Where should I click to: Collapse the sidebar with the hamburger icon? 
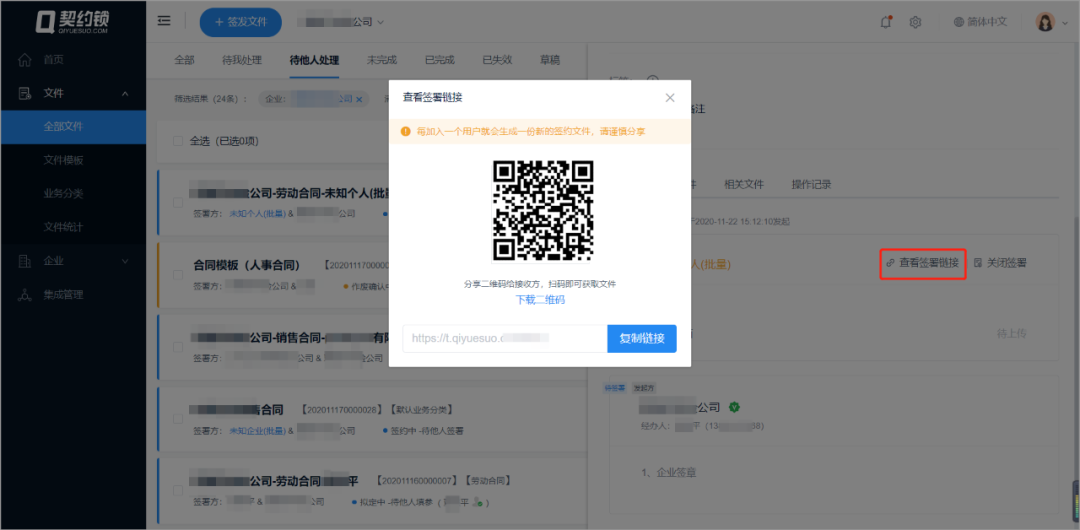tap(164, 21)
